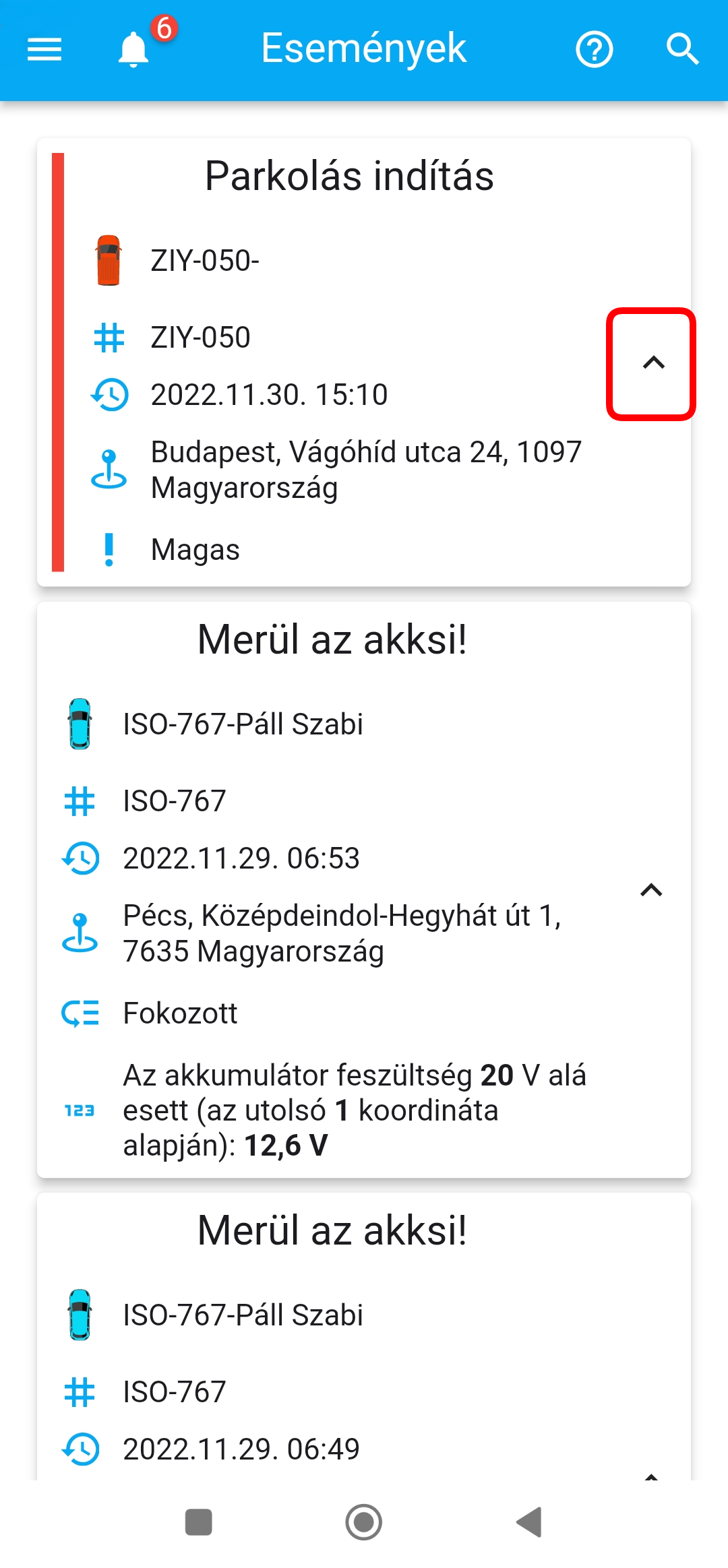Open Budapest, Vágóhíd utca 24 address
Viewport: 728px width, 1568px height.
[x=366, y=470]
